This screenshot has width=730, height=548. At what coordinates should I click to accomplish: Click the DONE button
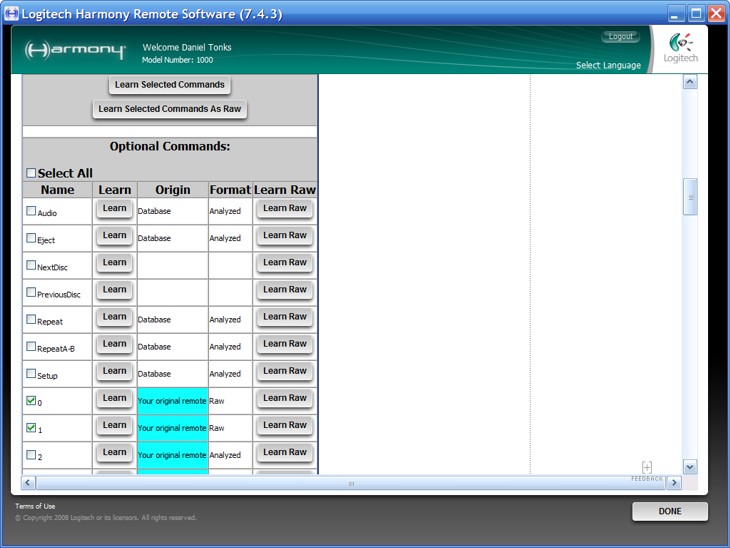[x=669, y=511]
